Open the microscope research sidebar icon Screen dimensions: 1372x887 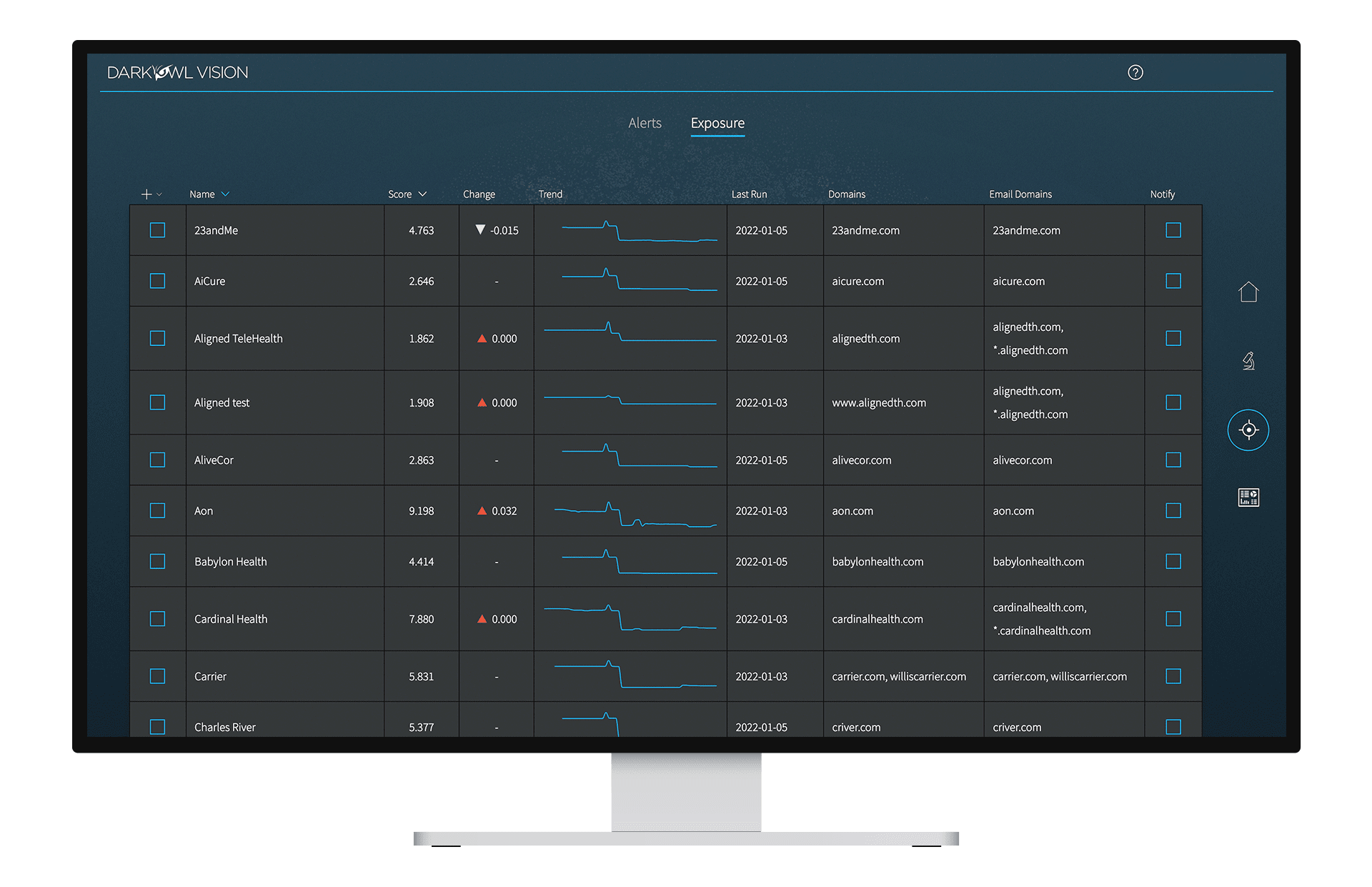click(x=1248, y=361)
